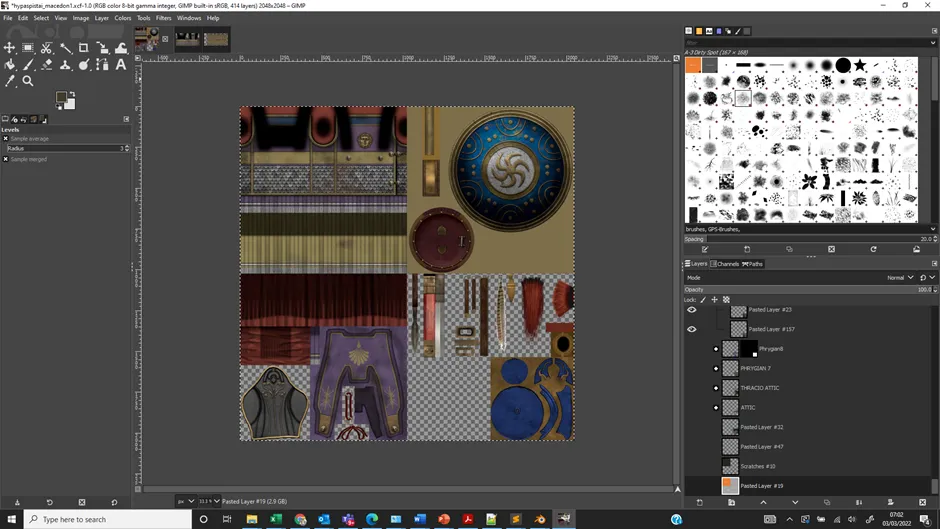940x529 pixels.
Task: Expand the PHRYGIAN 7 layer group
Action: click(x=716, y=368)
